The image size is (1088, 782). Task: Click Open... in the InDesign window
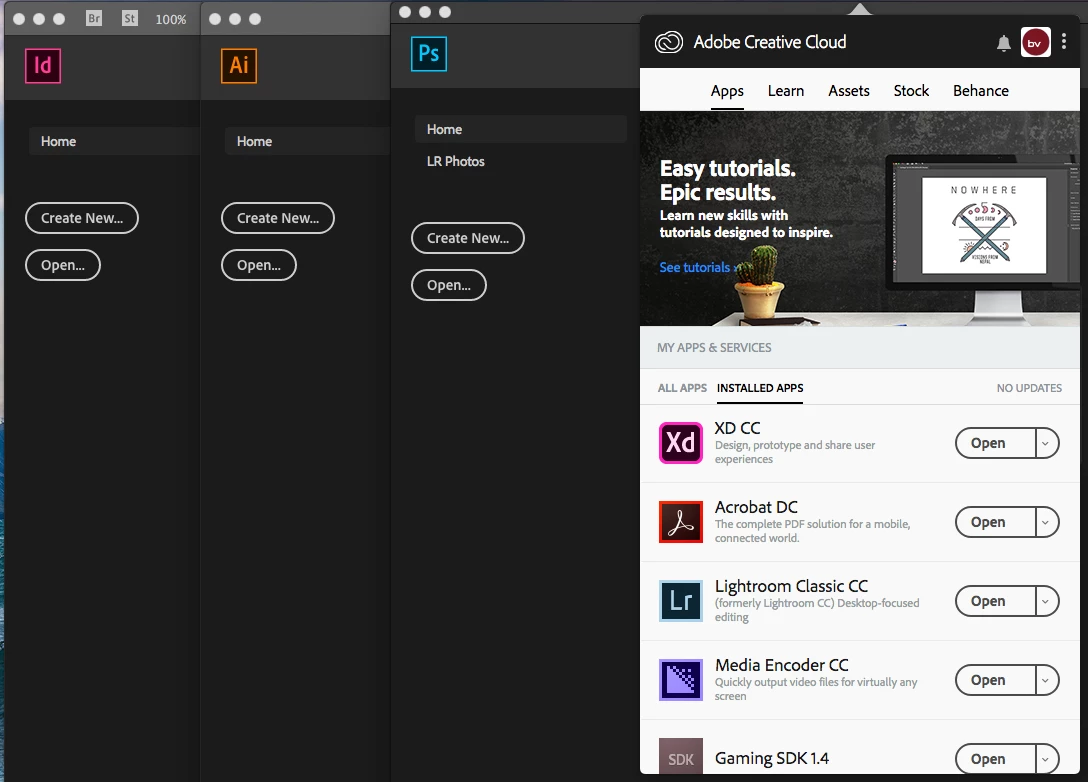63,265
